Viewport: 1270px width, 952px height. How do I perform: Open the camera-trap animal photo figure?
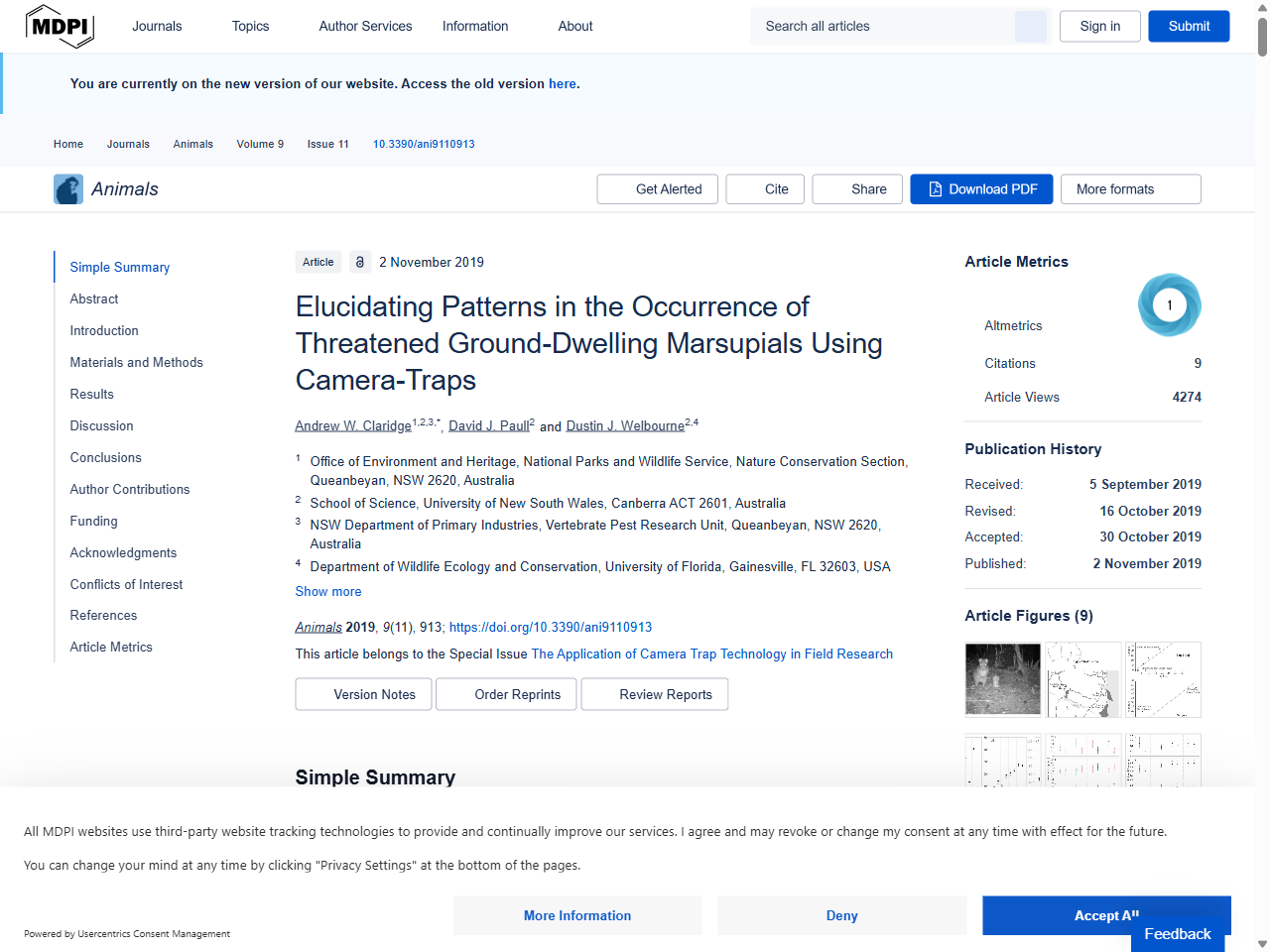point(1002,679)
